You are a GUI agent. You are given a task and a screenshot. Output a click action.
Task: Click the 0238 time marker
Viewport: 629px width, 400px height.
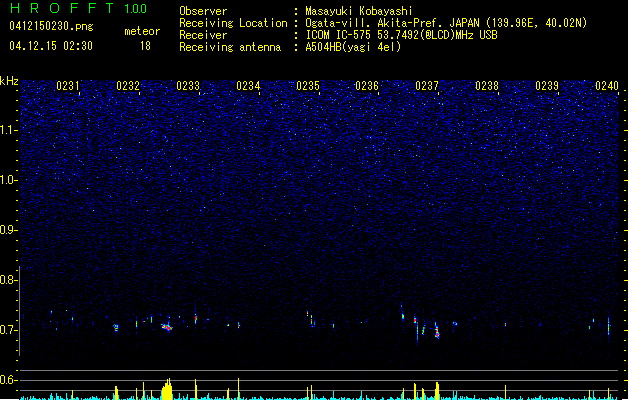487,86
